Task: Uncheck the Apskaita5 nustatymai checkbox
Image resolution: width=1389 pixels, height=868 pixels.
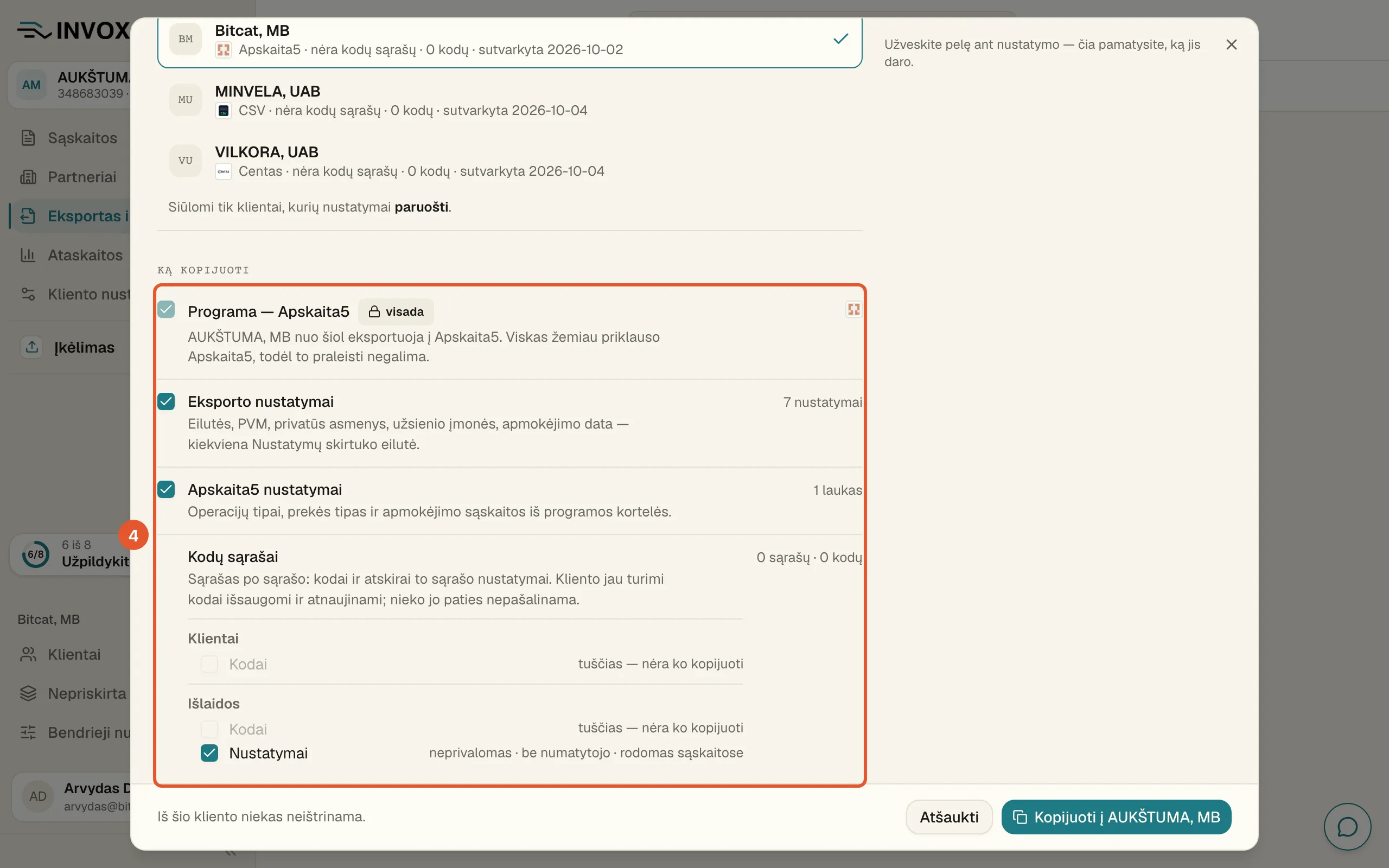Action: click(x=166, y=489)
